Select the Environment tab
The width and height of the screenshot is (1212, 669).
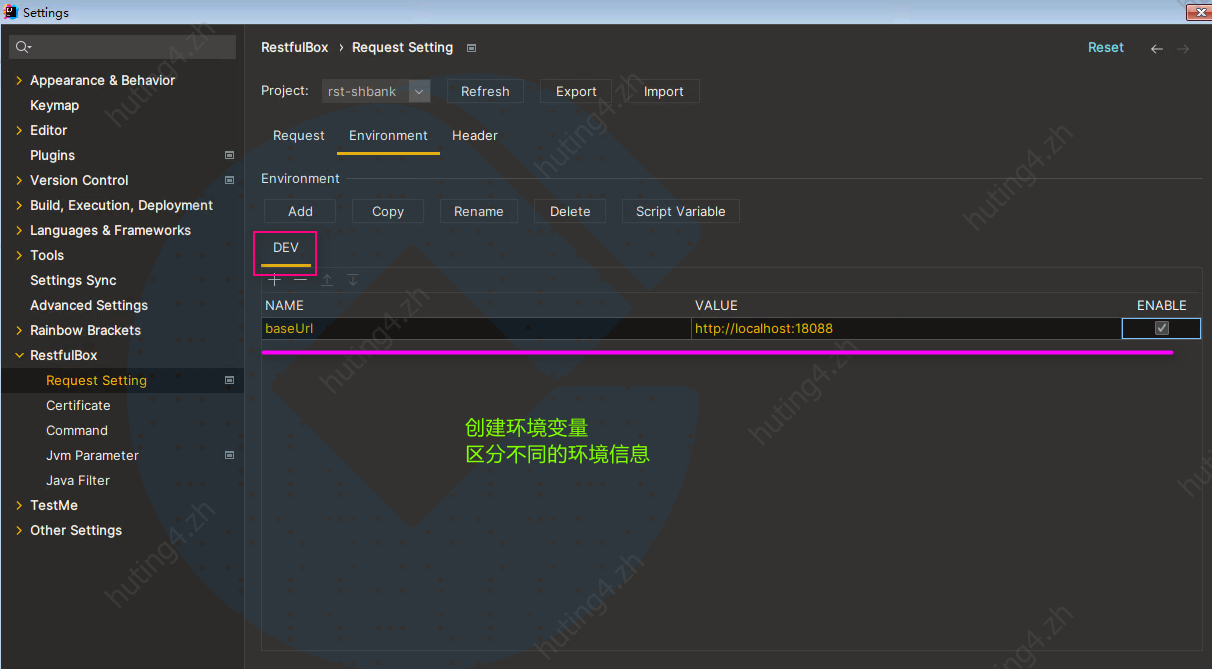[388, 136]
